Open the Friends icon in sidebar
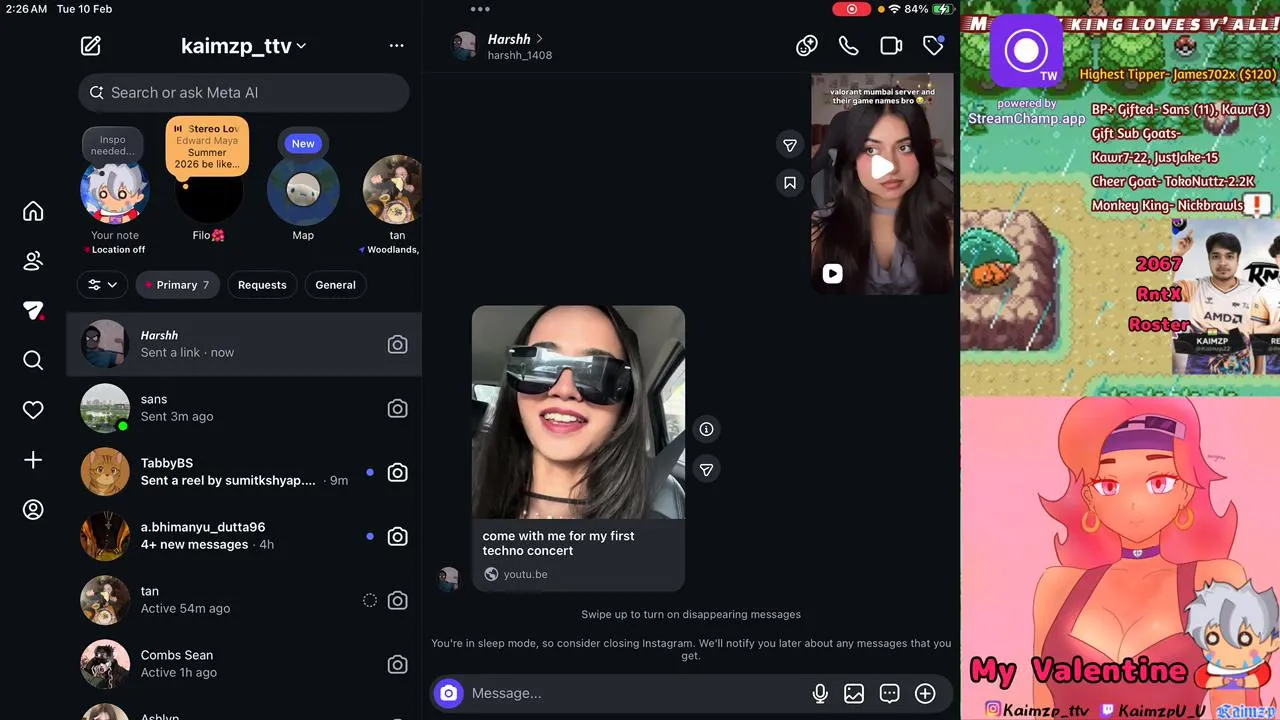The height and width of the screenshot is (720, 1280). tap(33, 261)
